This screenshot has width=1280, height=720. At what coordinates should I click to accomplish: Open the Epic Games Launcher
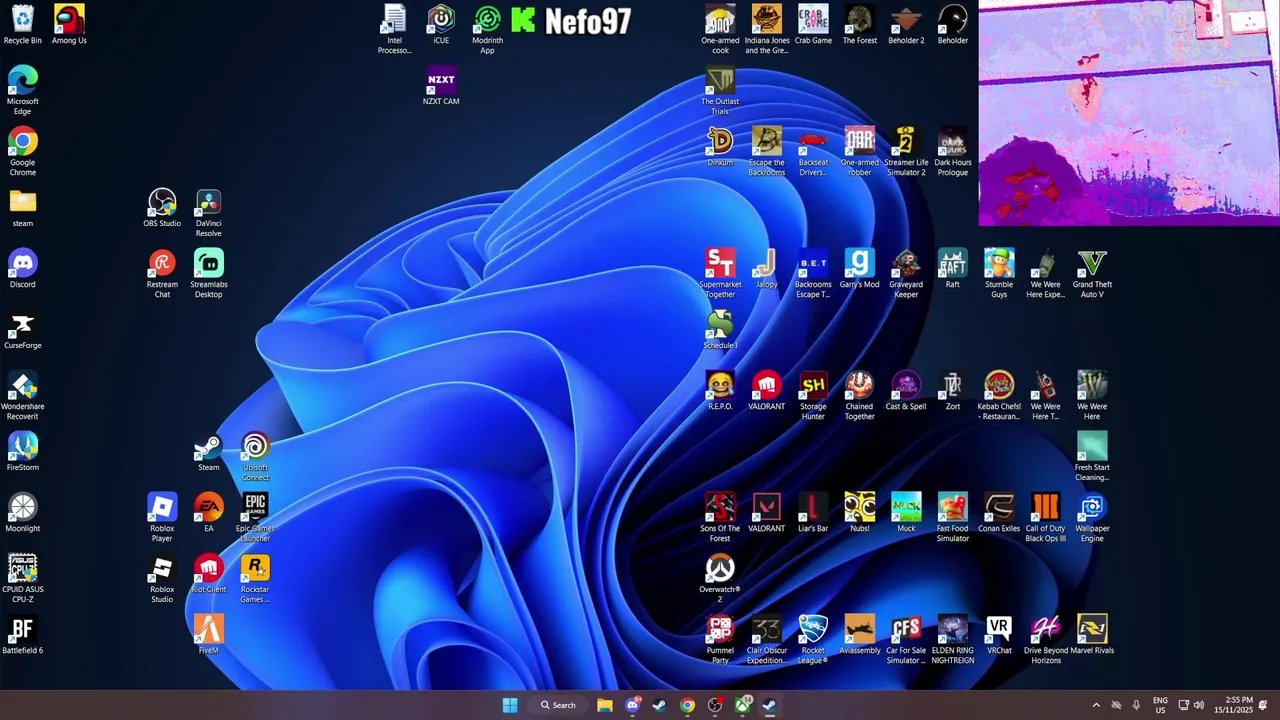click(x=255, y=517)
